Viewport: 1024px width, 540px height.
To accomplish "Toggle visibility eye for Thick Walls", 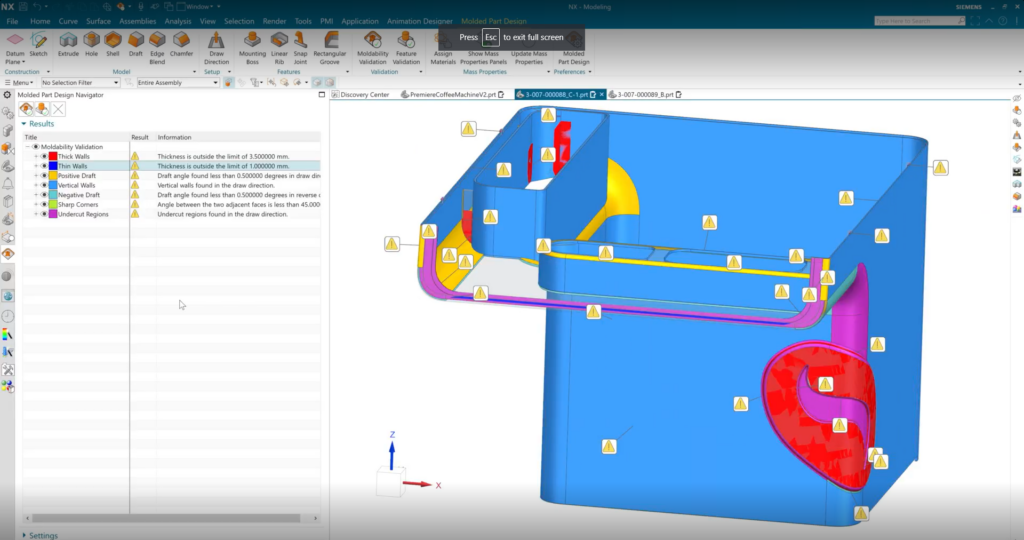I will pos(44,157).
